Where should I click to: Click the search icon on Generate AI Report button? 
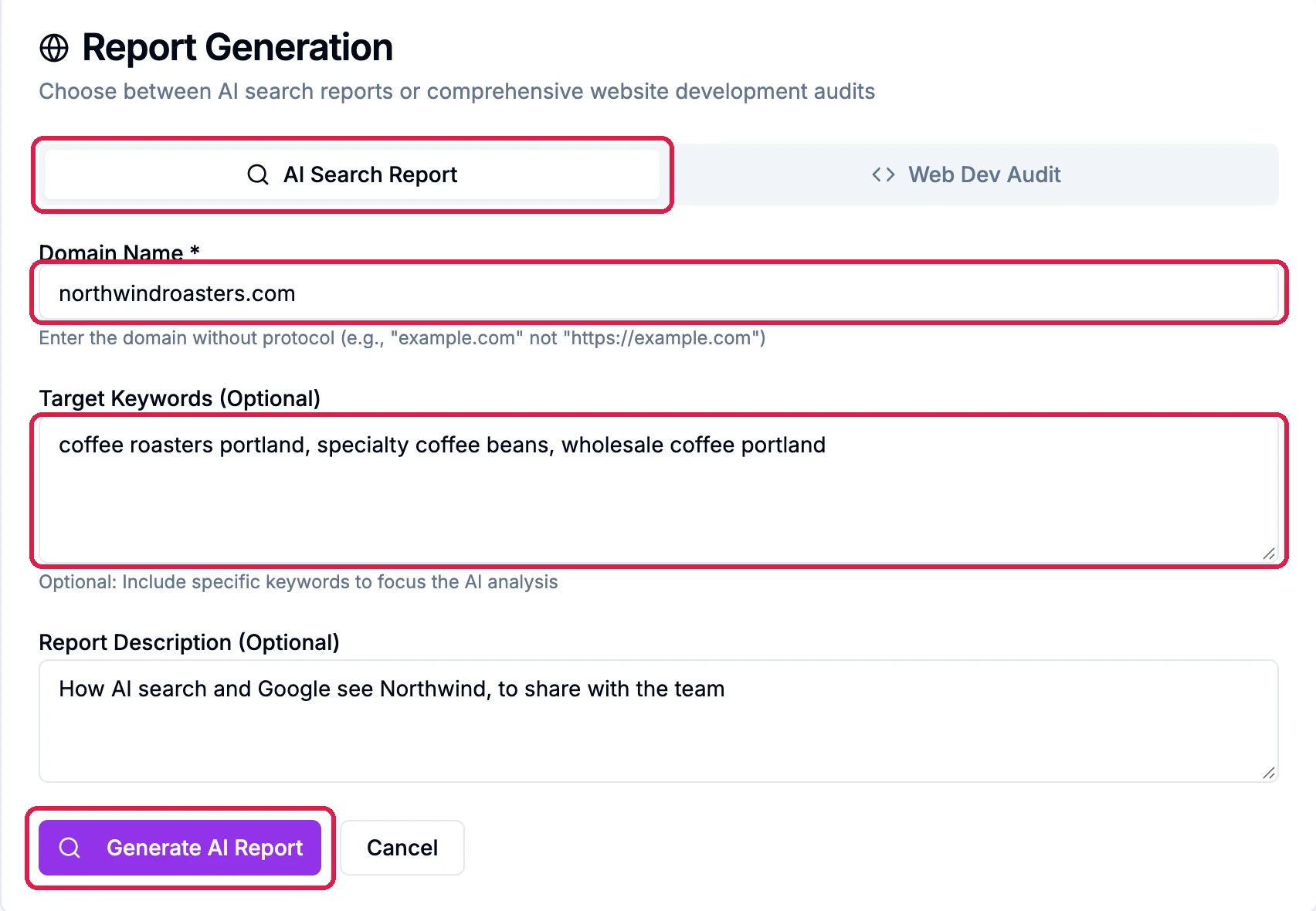(70, 848)
